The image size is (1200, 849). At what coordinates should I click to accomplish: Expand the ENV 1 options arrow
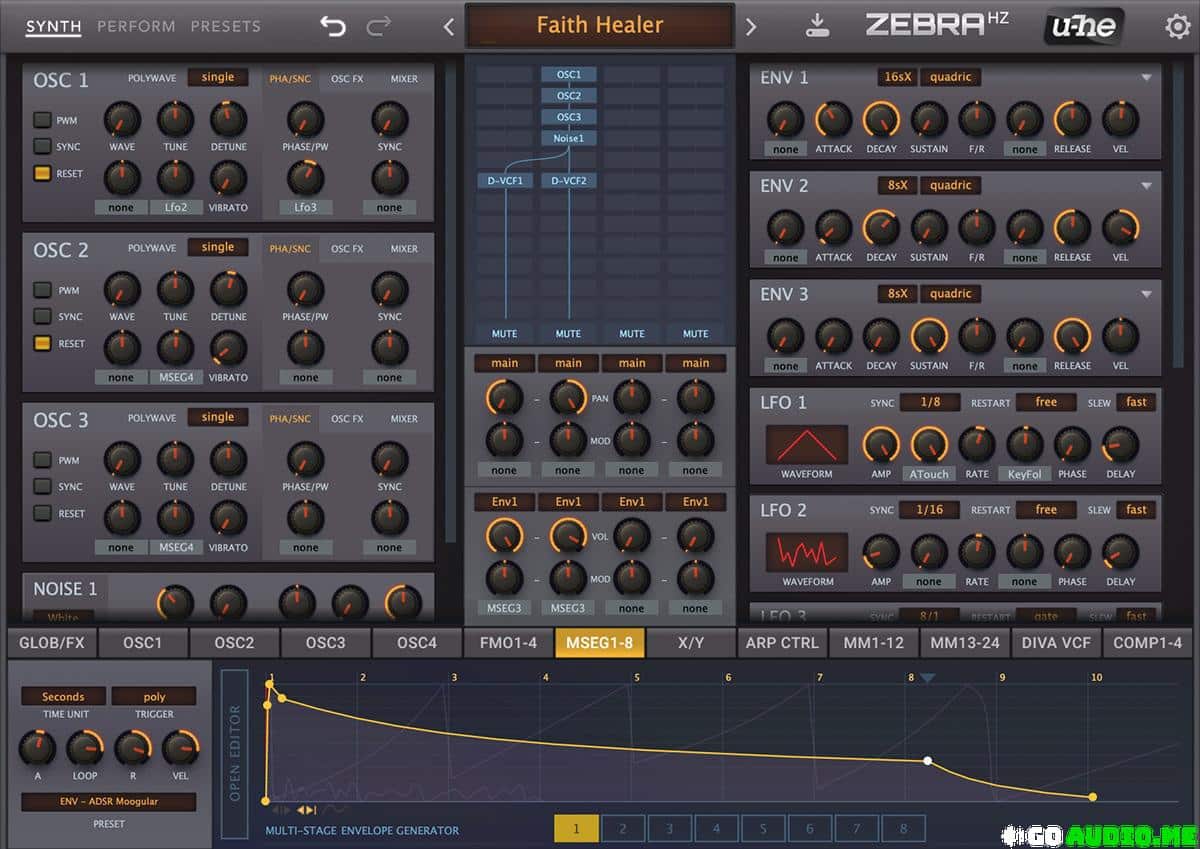pyautogui.click(x=1146, y=78)
